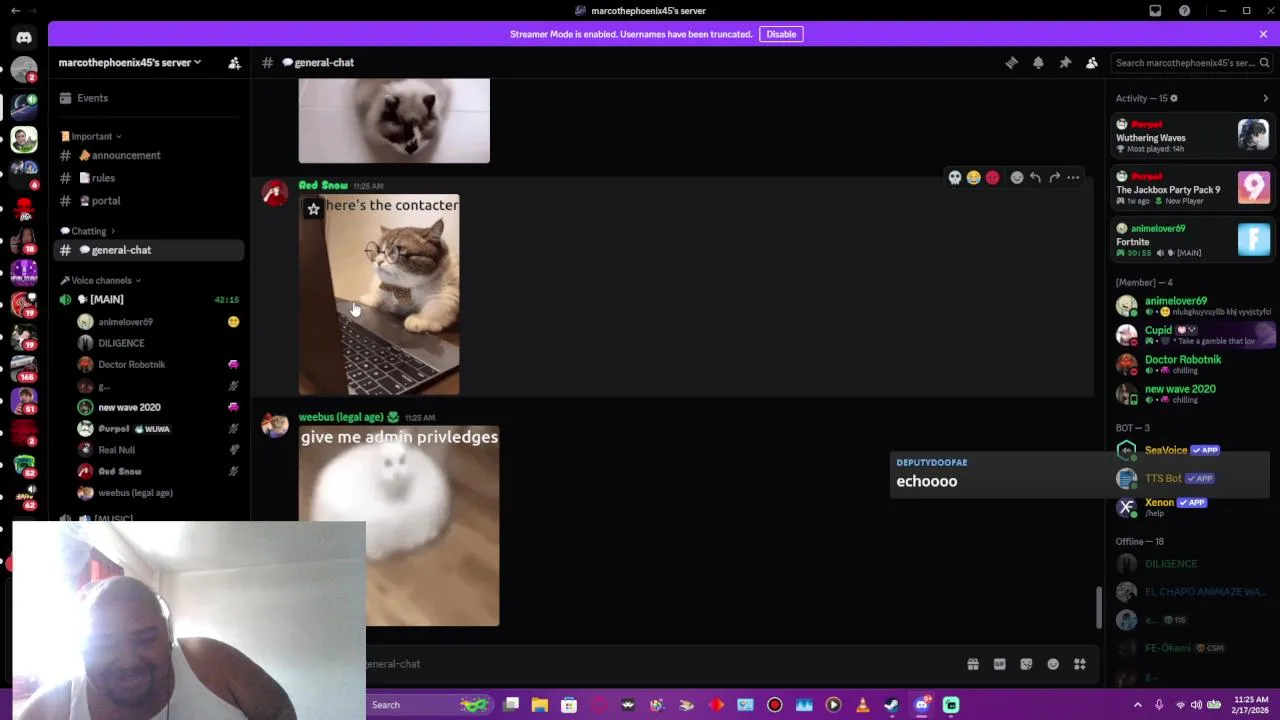
Task: View the SeaVoice bot in member list
Action: (1192, 450)
